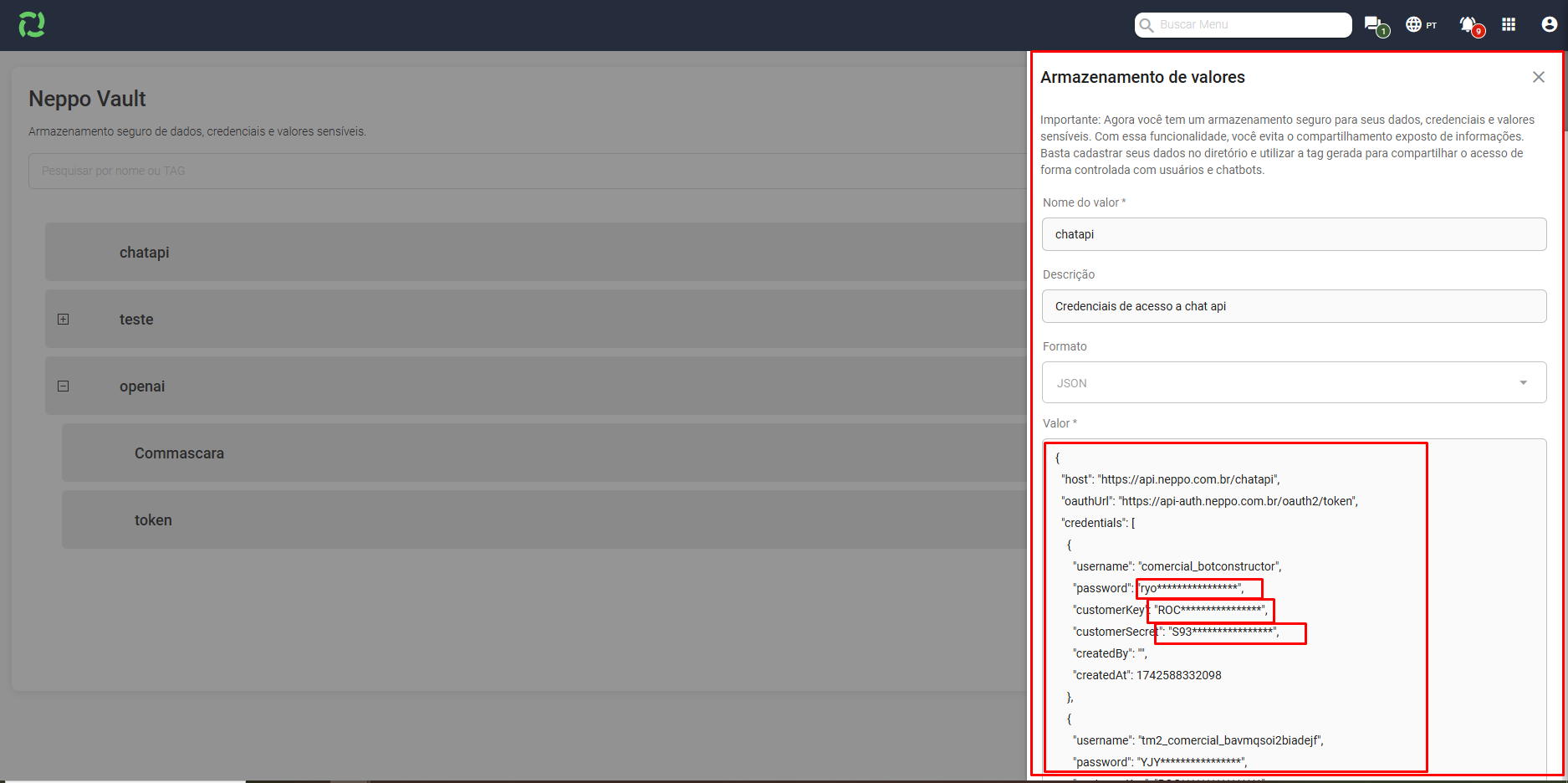
Task: Click the masked ryo password value
Action: (1191, 588)
